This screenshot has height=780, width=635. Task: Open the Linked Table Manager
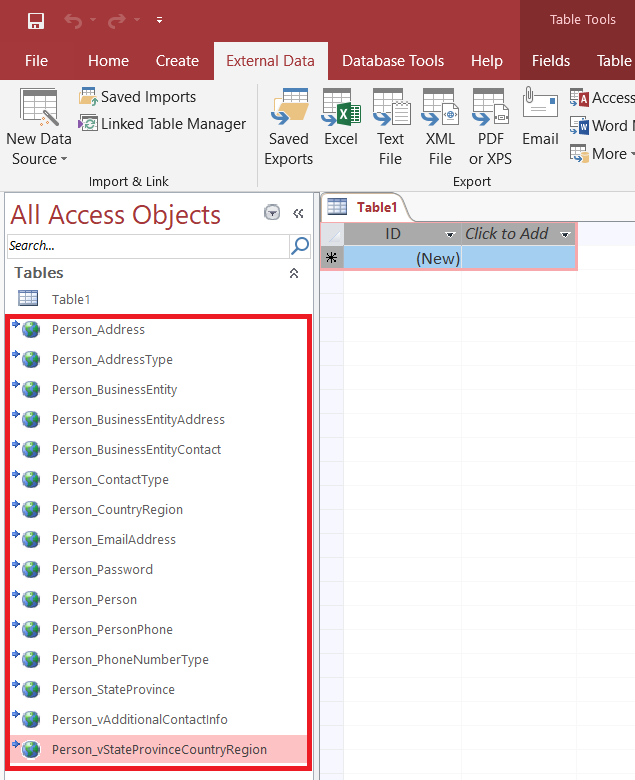[162, 124]
